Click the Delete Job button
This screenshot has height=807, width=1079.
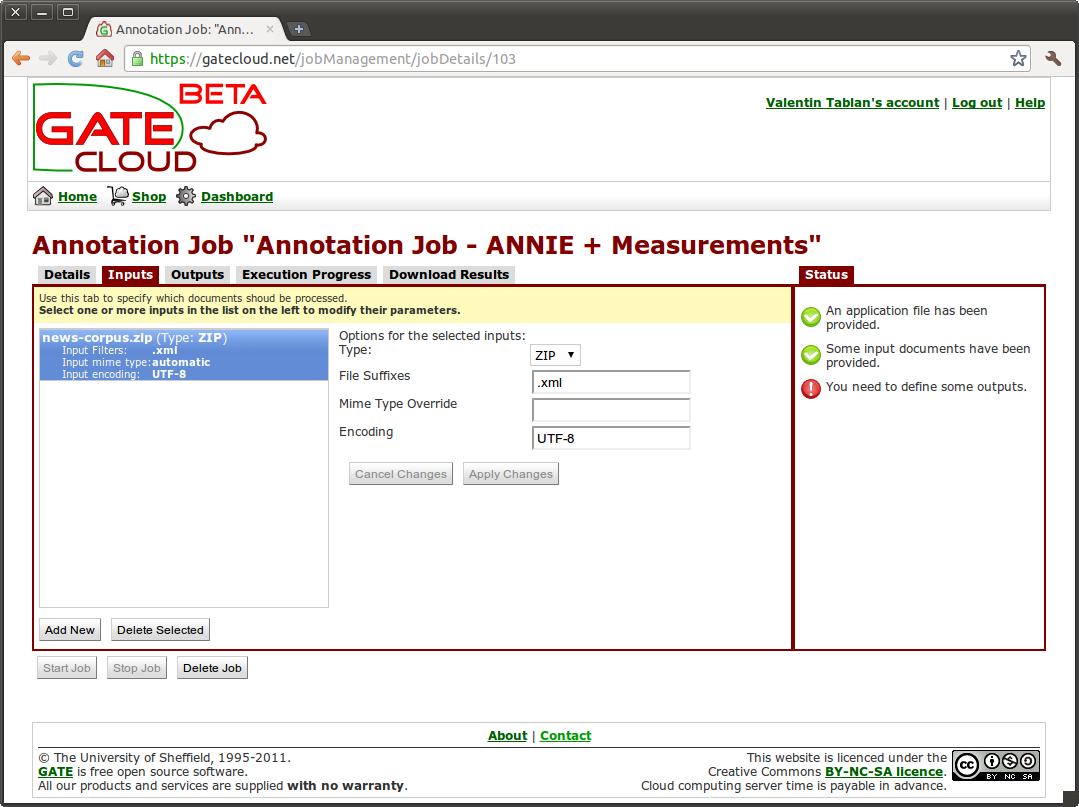212,668
